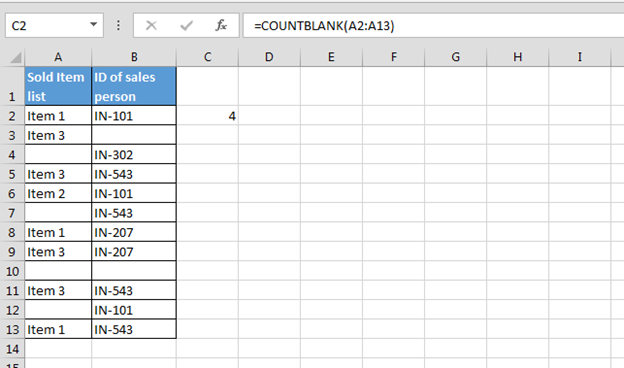Click the Enter checkmark icon in formula bar
This screenshot has height=368, width=624.
[186, 26]
